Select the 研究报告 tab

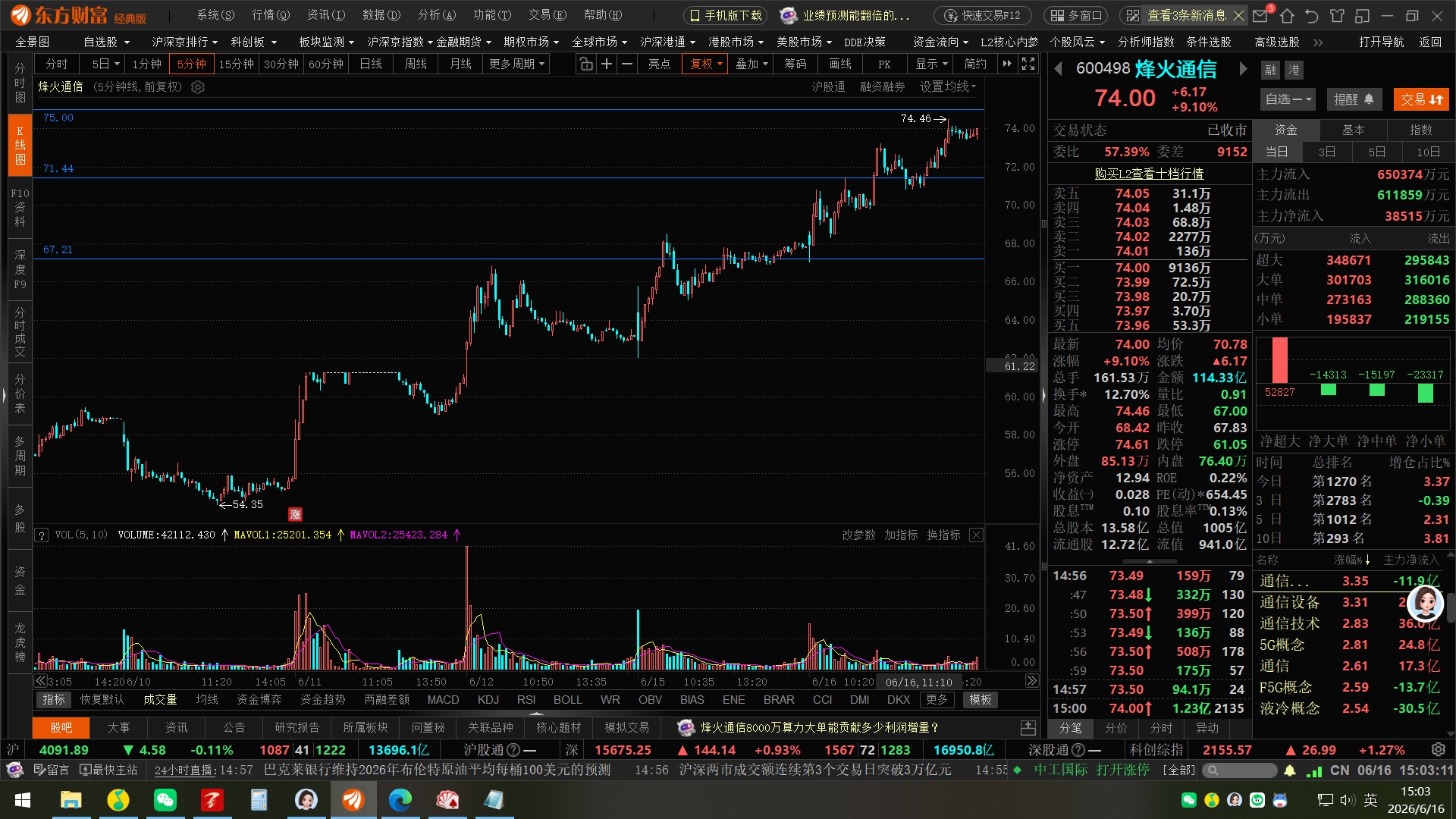point(297,728)
